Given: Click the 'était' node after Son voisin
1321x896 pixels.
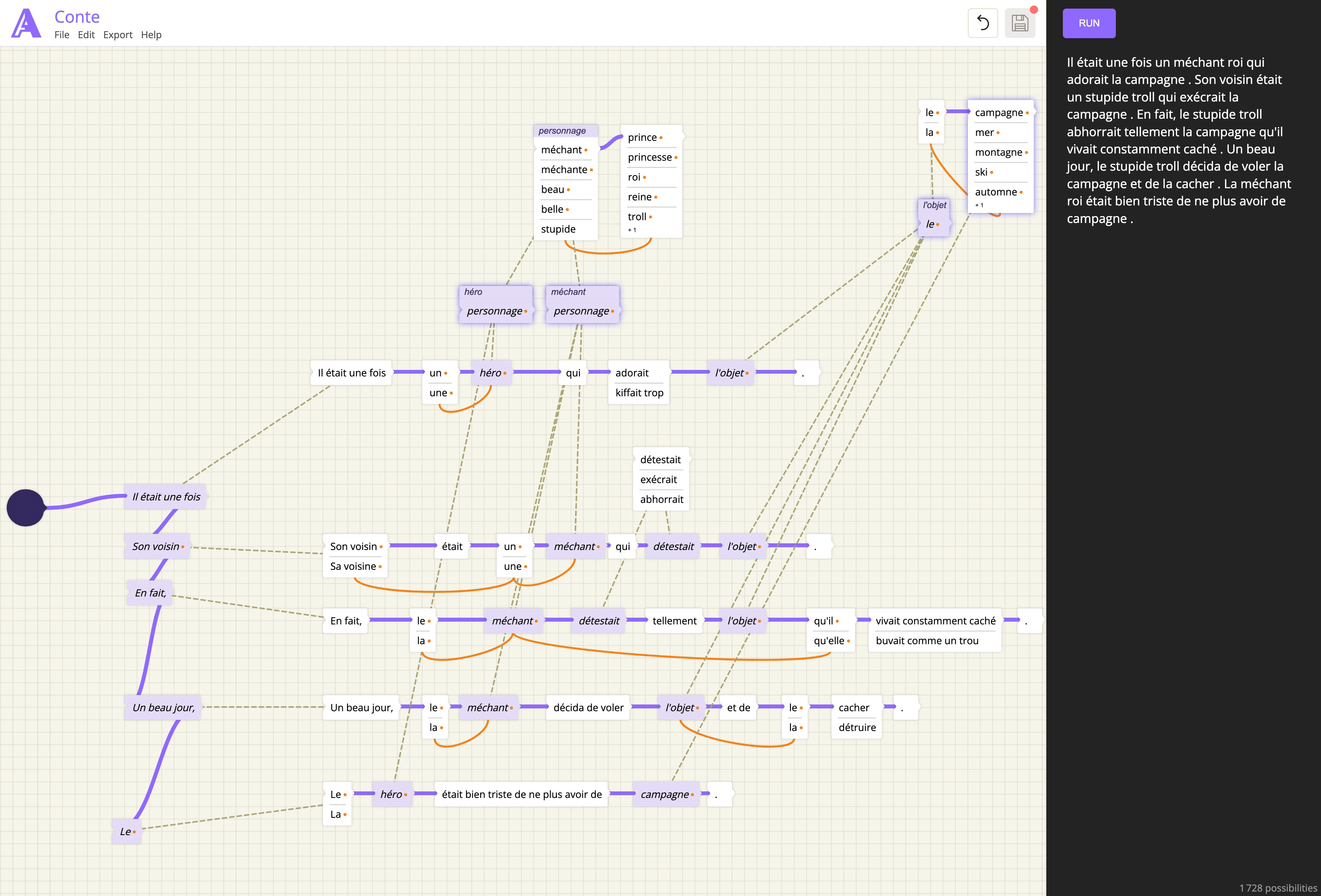Looking at the screenshot, I should [452, 546].
